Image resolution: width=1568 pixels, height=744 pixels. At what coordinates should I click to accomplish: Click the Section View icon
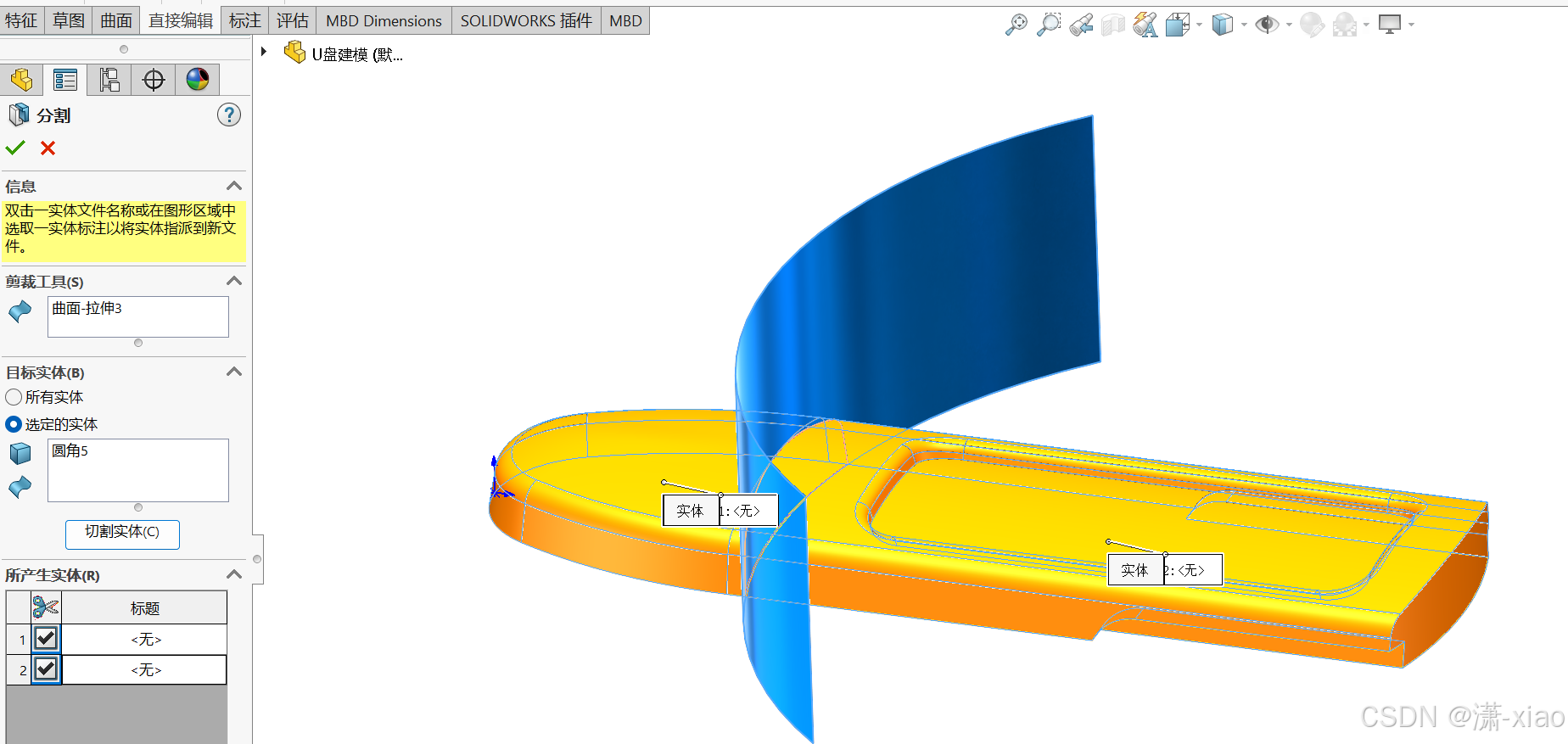click(x=1113, y=25)
